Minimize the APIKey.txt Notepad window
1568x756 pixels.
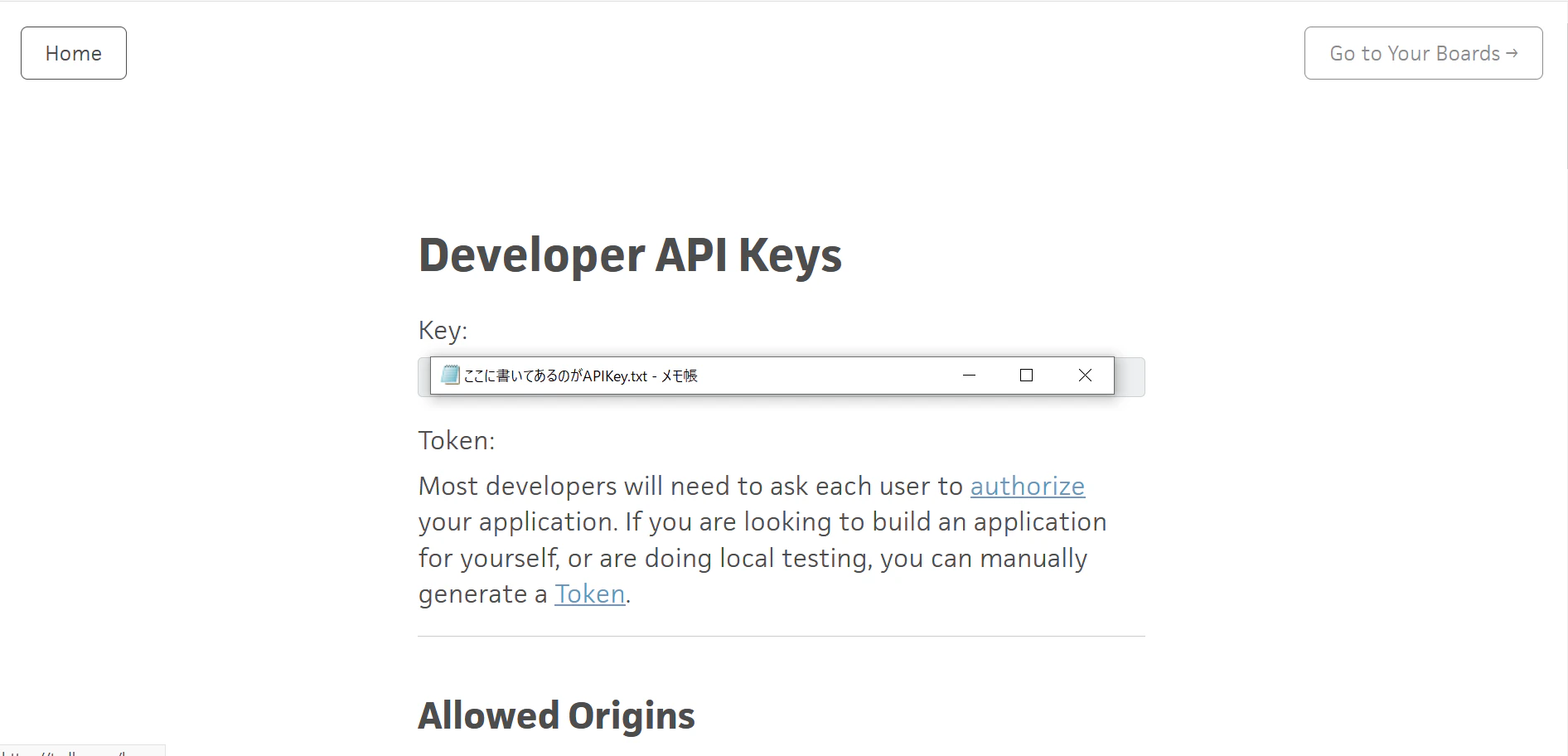969,376
